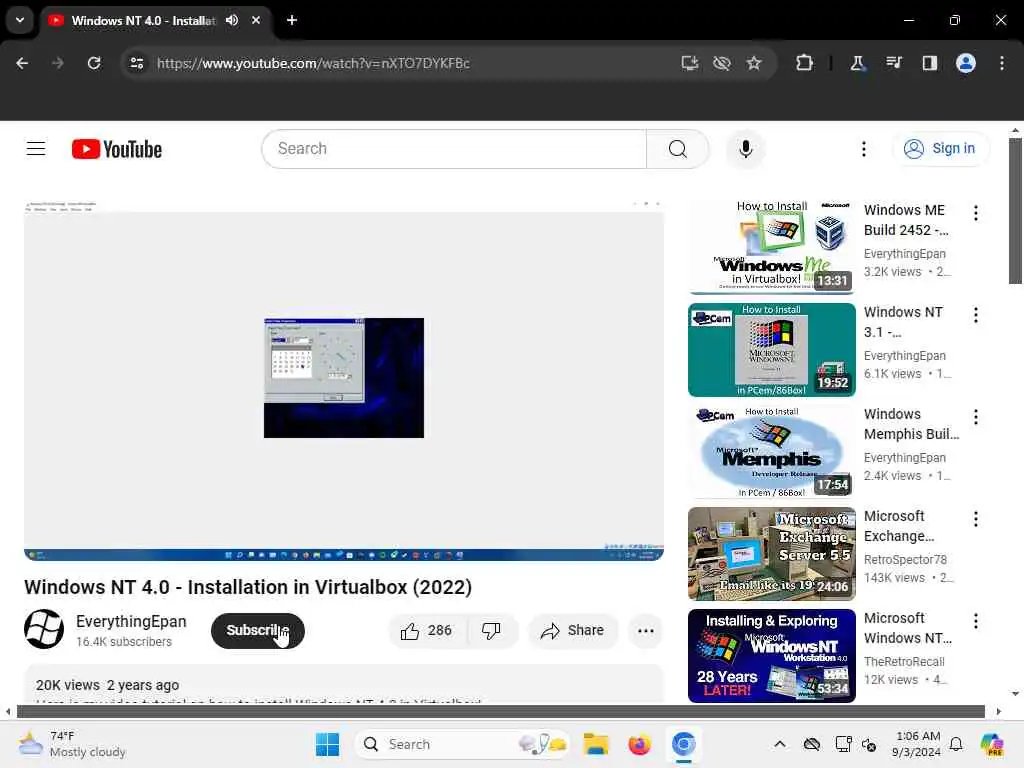
Task: Open more actions menu beside Share
Action: (x=646, y=631)
